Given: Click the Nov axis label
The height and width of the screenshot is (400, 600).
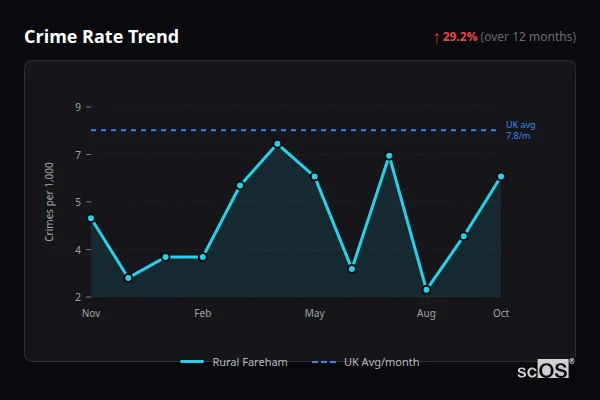Looking at the screenshot, I should click(x=91, y=313).
